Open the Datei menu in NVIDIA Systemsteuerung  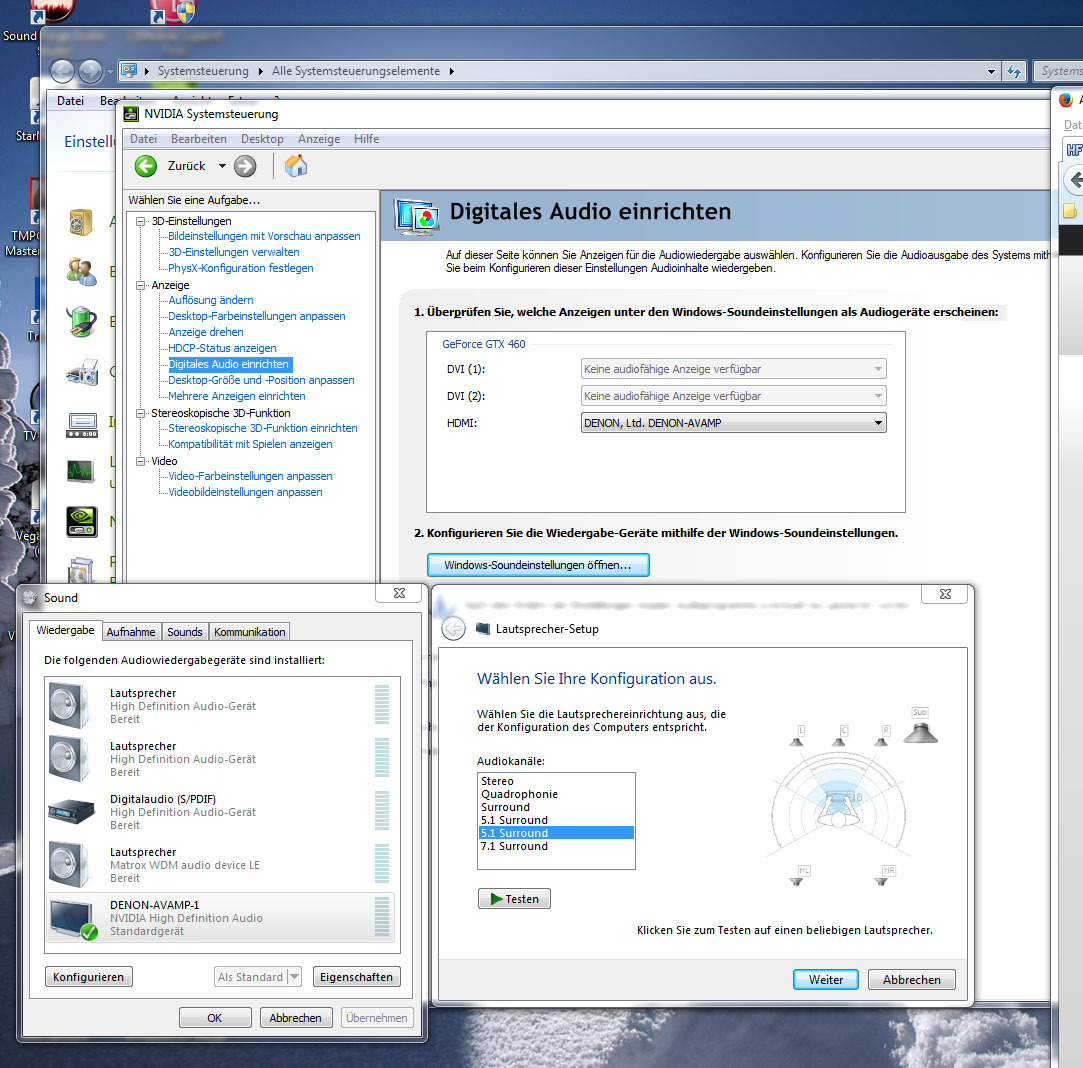(143, 139)
